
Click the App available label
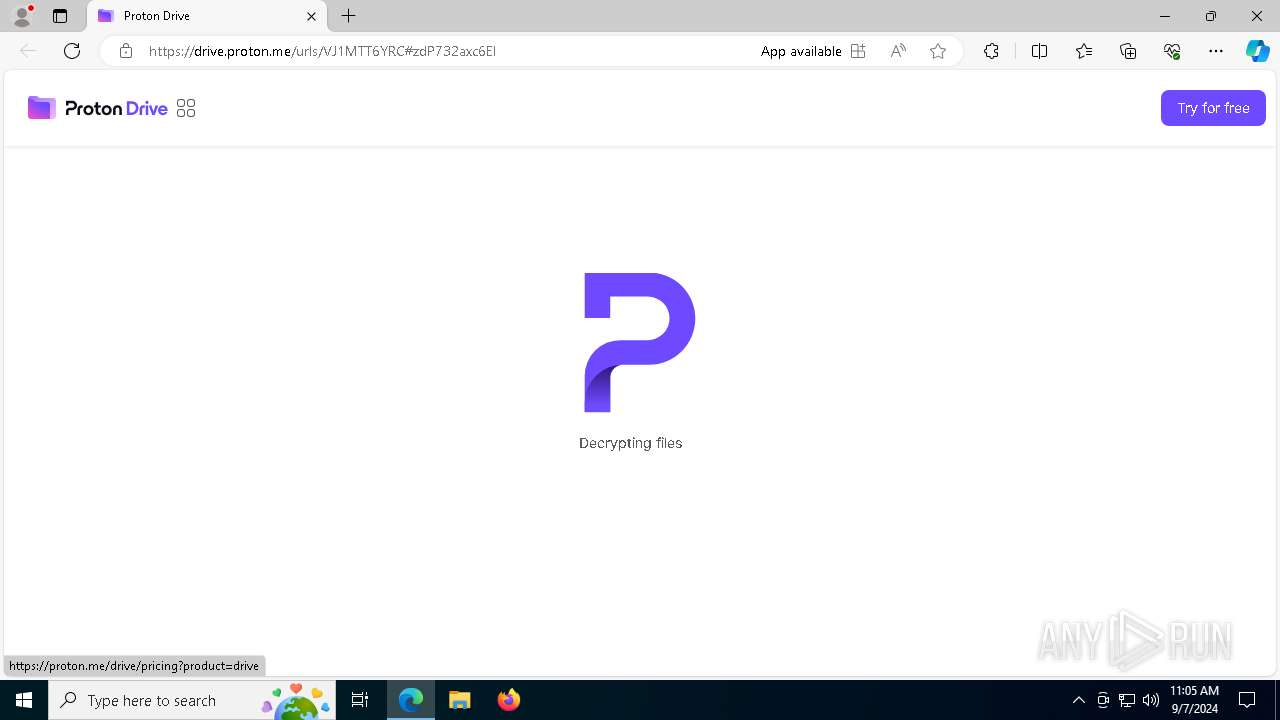(x=801, y=51)
